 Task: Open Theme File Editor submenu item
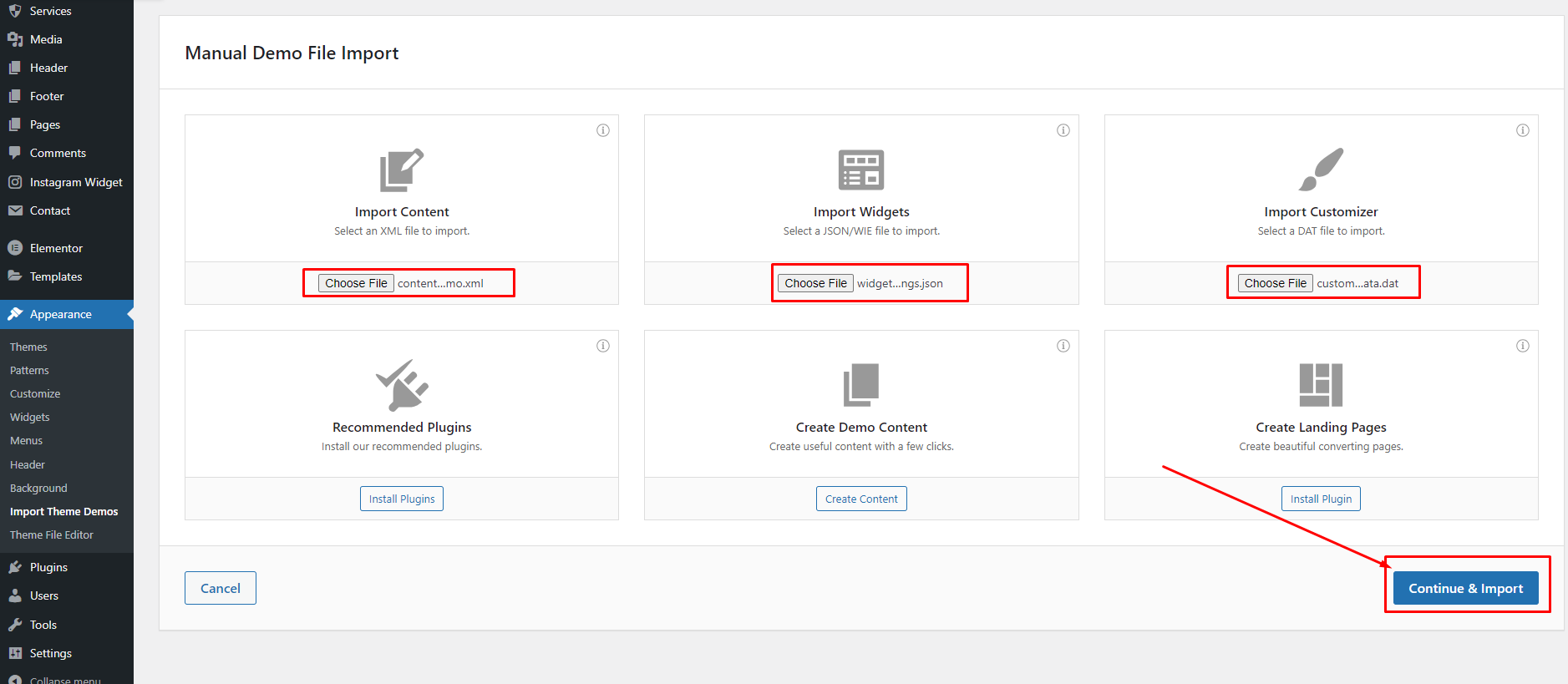[52, 535]
